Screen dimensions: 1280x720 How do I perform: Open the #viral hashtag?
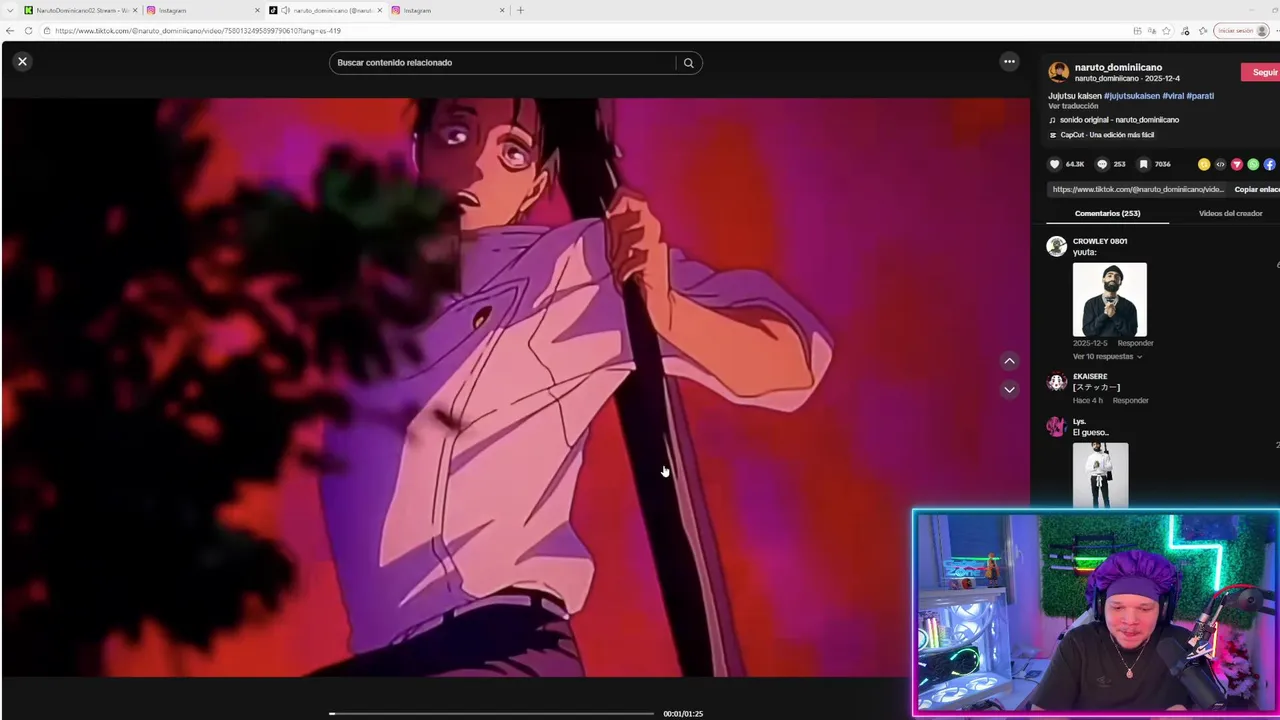1173,96
